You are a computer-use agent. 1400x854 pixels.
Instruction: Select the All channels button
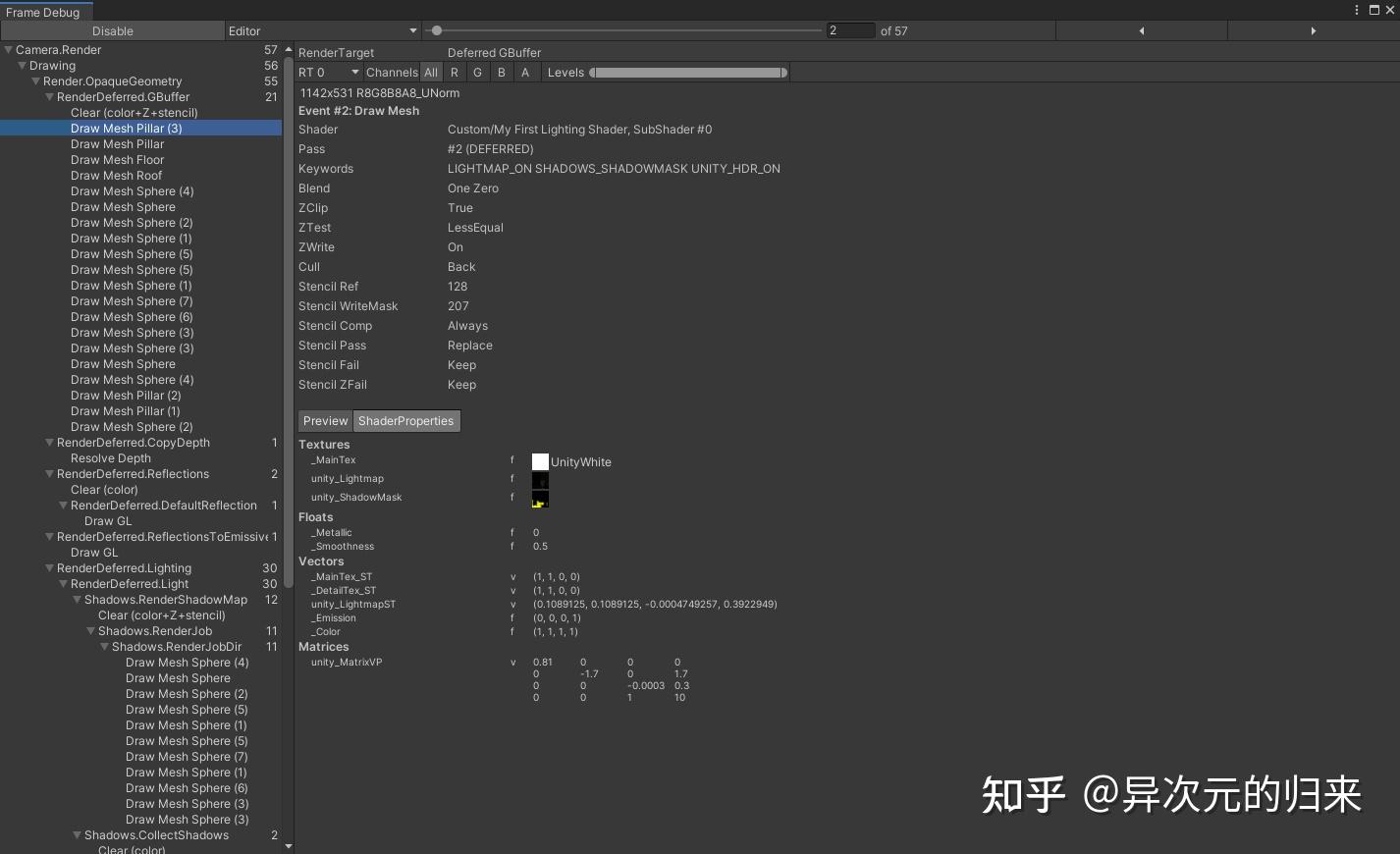pyautogui.click(x=430, y=72)
